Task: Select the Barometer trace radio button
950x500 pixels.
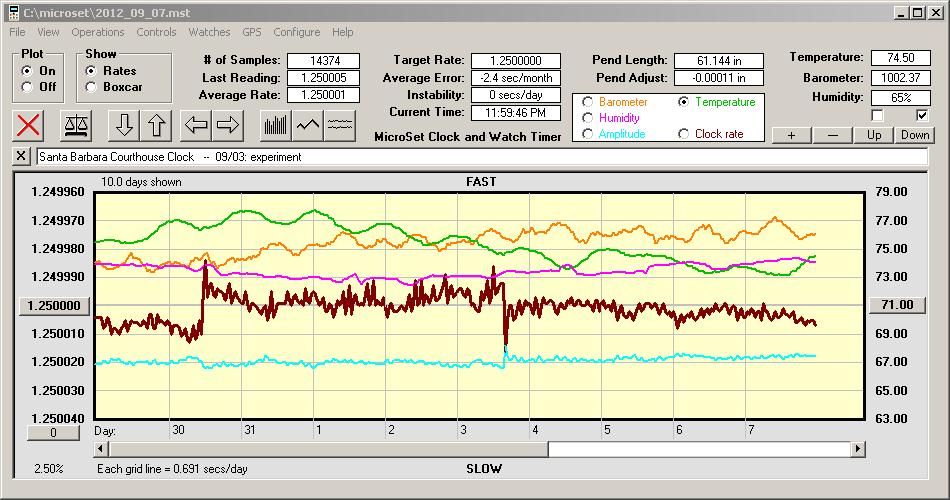Action: (587, 102)
